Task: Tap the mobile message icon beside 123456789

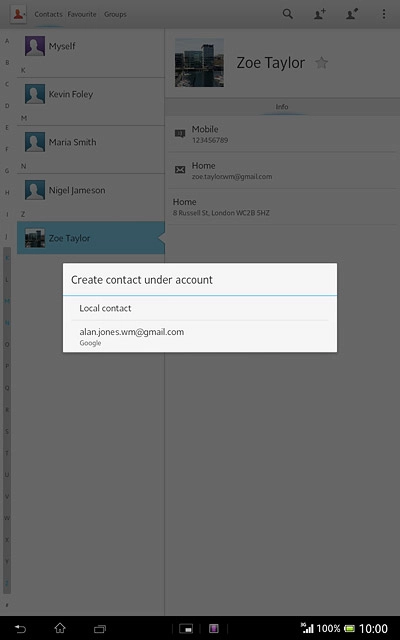Action: pyautogui.click(x=180, y=133)
